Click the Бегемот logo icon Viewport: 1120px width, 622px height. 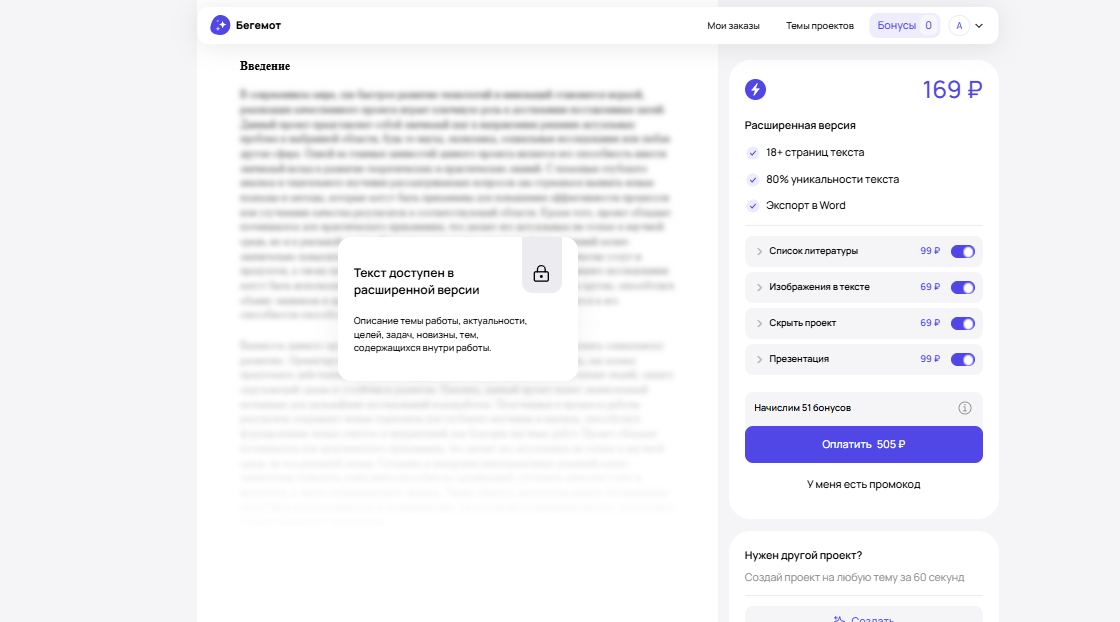point(220,25)
